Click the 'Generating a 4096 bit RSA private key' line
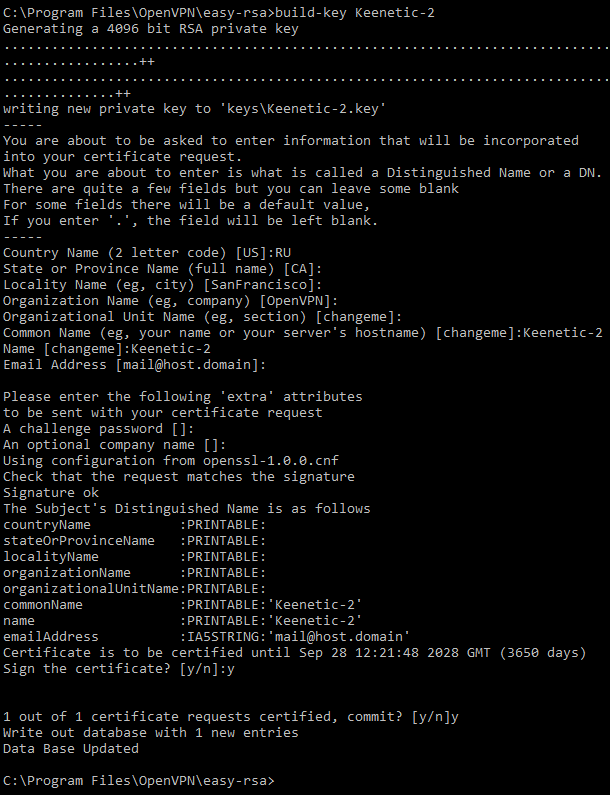 point(151,28)
